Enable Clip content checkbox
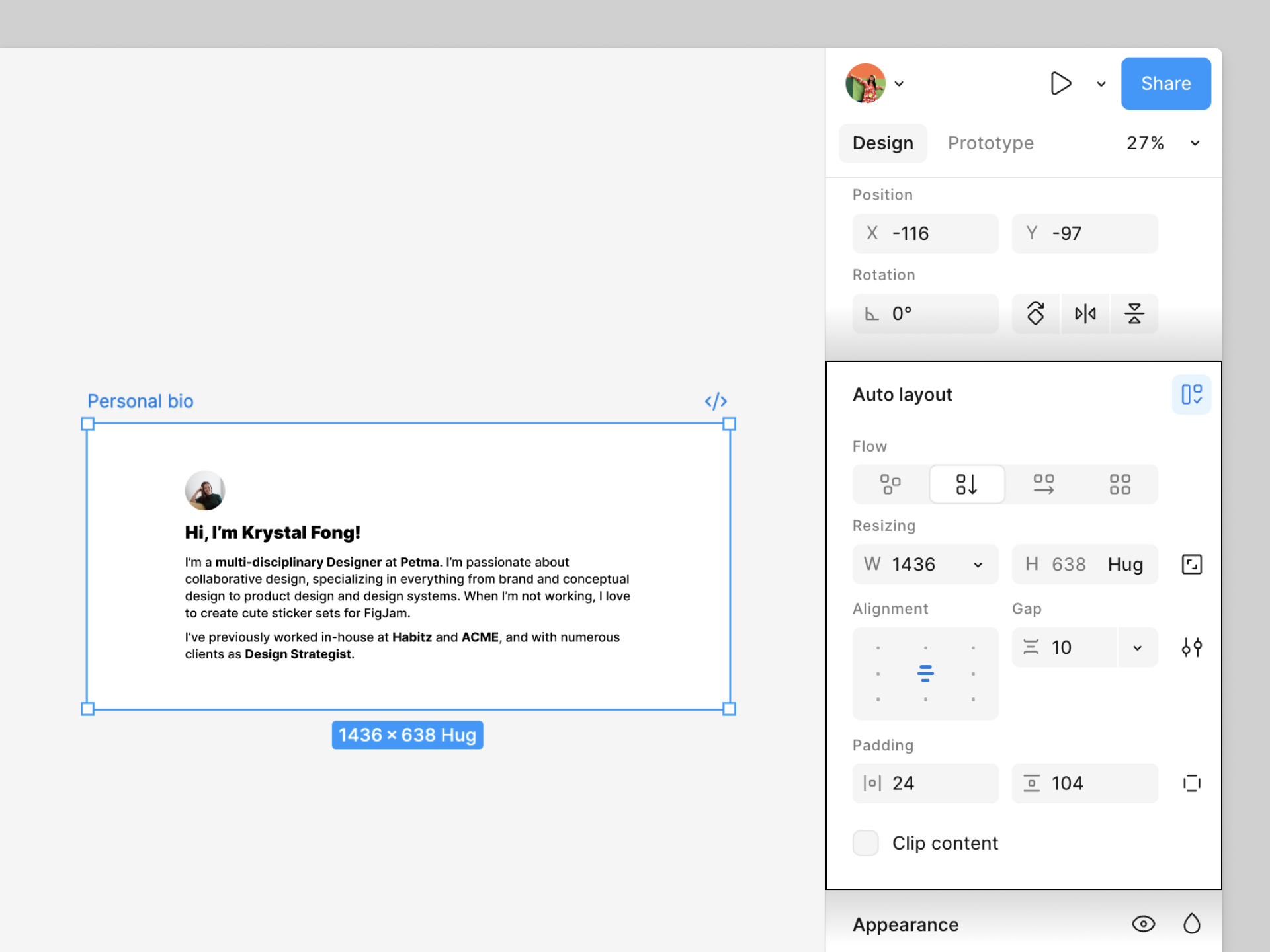The height and width of the screenshot is (952, 1270). [x=866, y=843]
